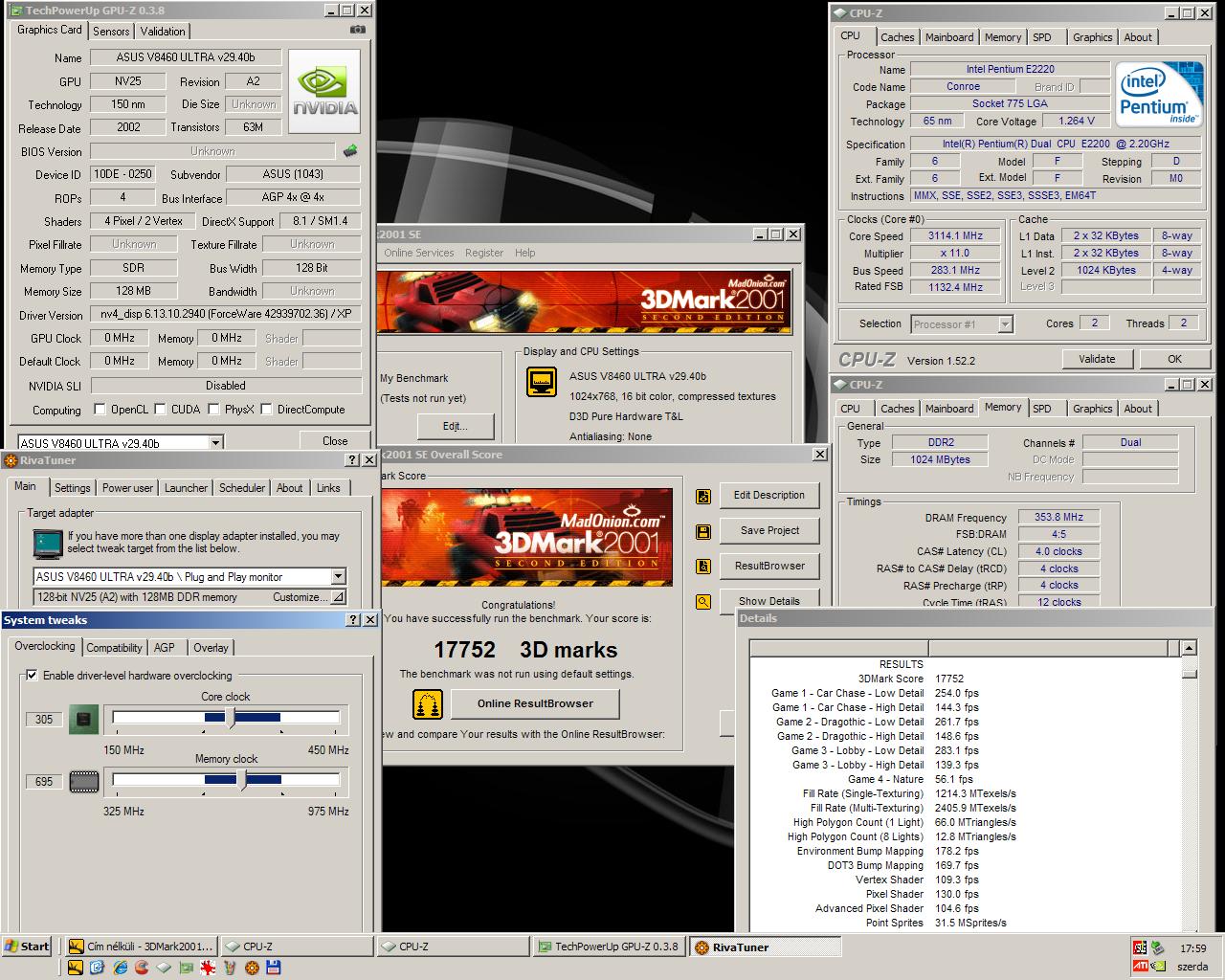Click the Edit Description button
This screenshot has height=980, width=1225.
[x=769, y=495]
